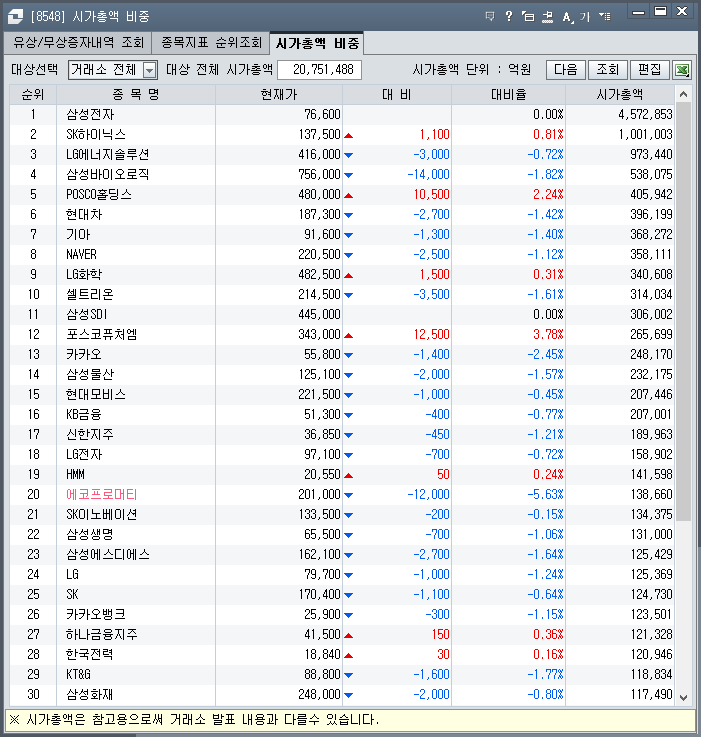Click market cap 117,490 for 삼성화재
The width and height of the screenshot is (701, 737).
point(651,694)
